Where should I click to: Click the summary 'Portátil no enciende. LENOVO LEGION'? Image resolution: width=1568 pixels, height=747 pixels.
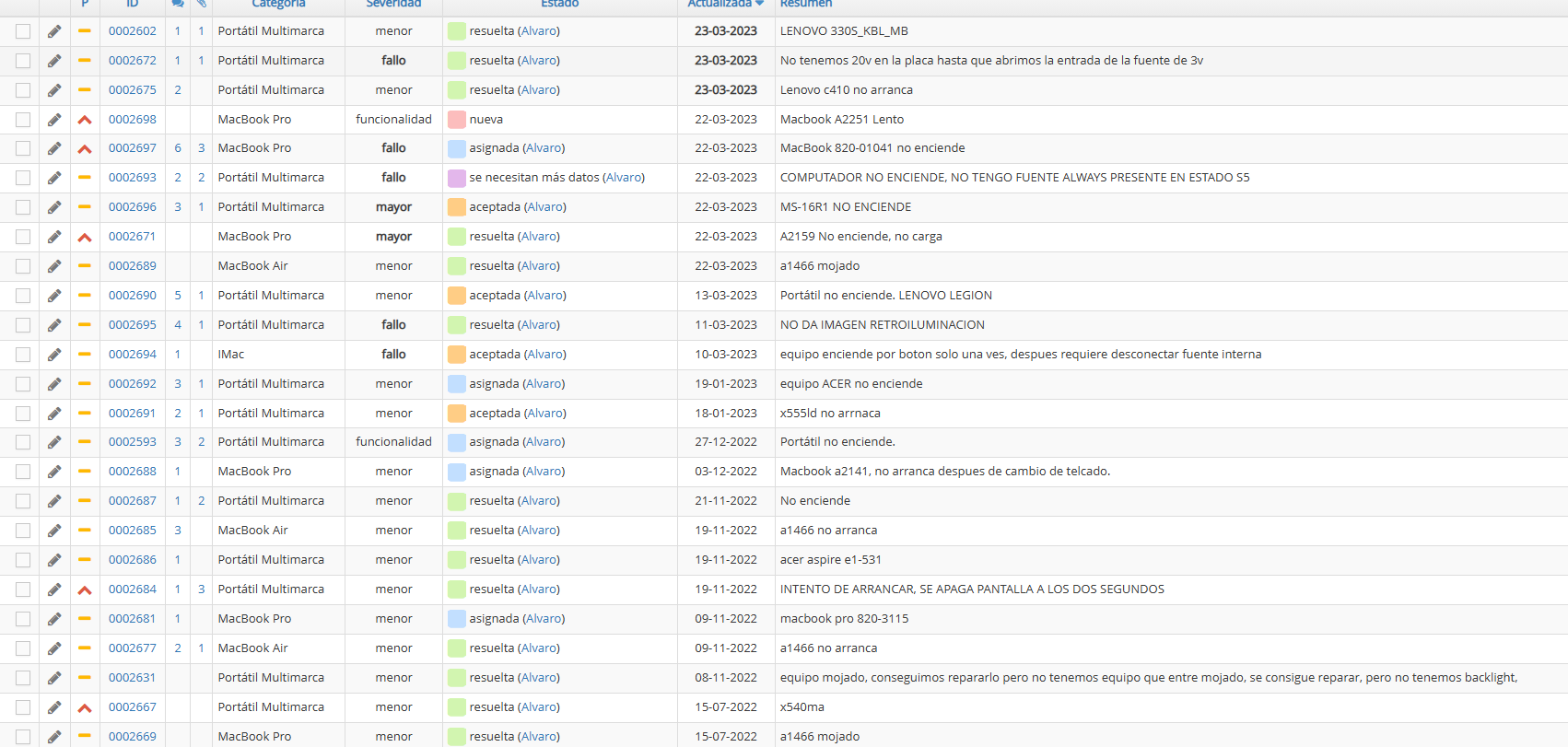point(885,296)
